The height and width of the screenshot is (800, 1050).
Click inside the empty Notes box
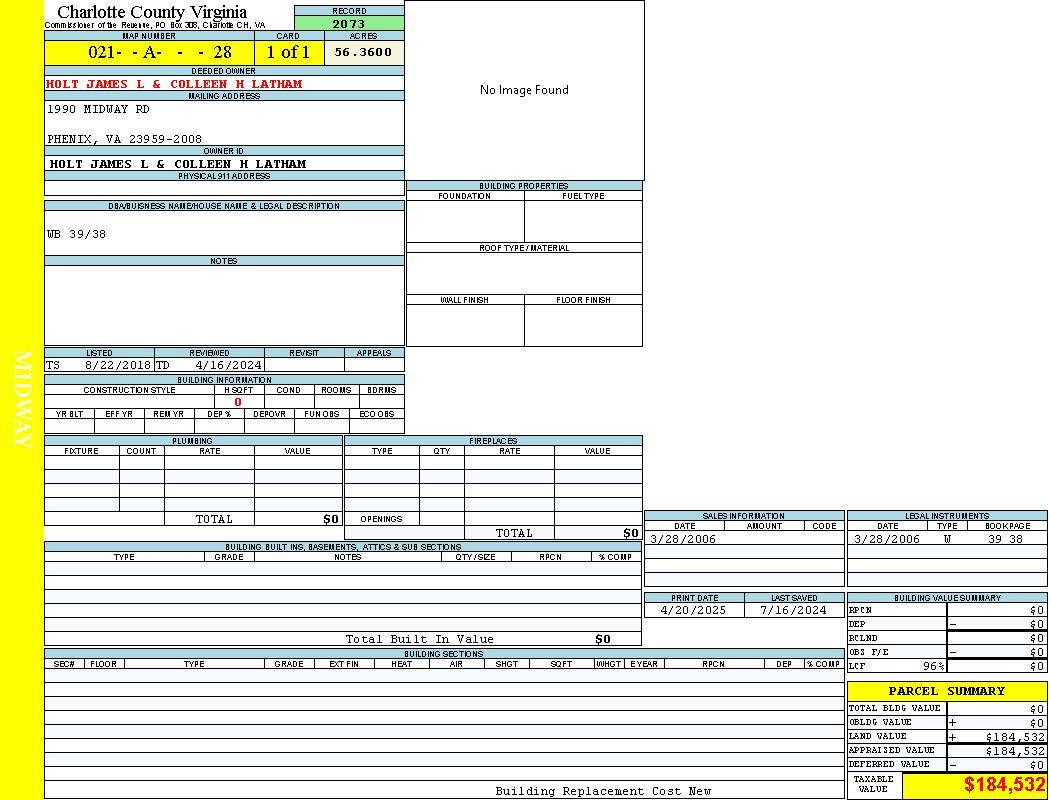(x=224, y=305)
